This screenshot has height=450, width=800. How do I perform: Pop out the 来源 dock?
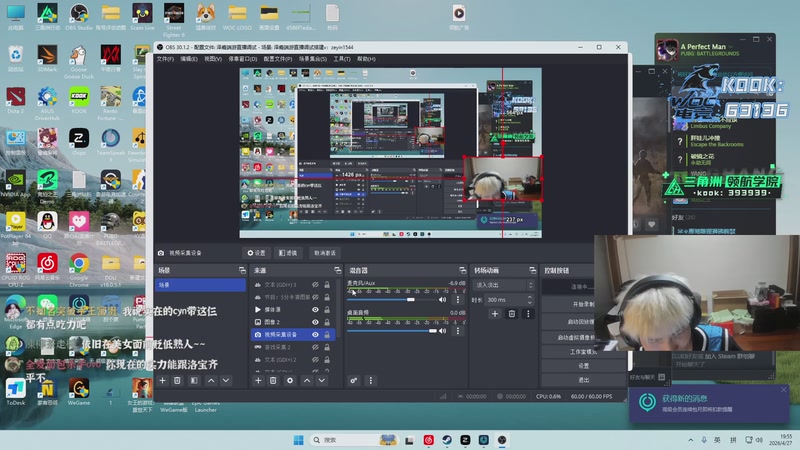point(337,270)
